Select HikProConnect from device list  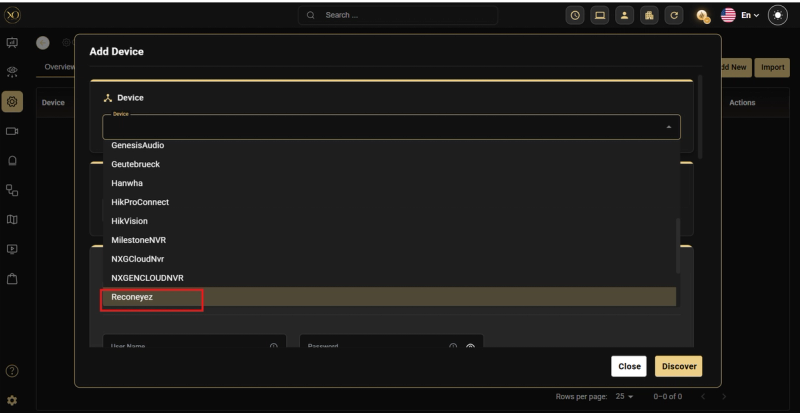click(x=390, y=202)
